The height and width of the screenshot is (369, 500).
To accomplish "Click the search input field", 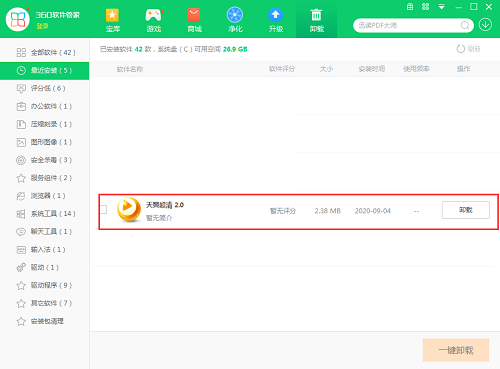I will pos(408,25).
